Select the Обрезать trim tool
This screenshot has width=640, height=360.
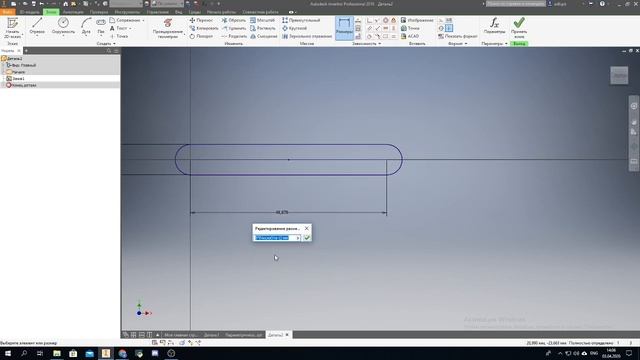pyautogui.click(x=233, y=20)
